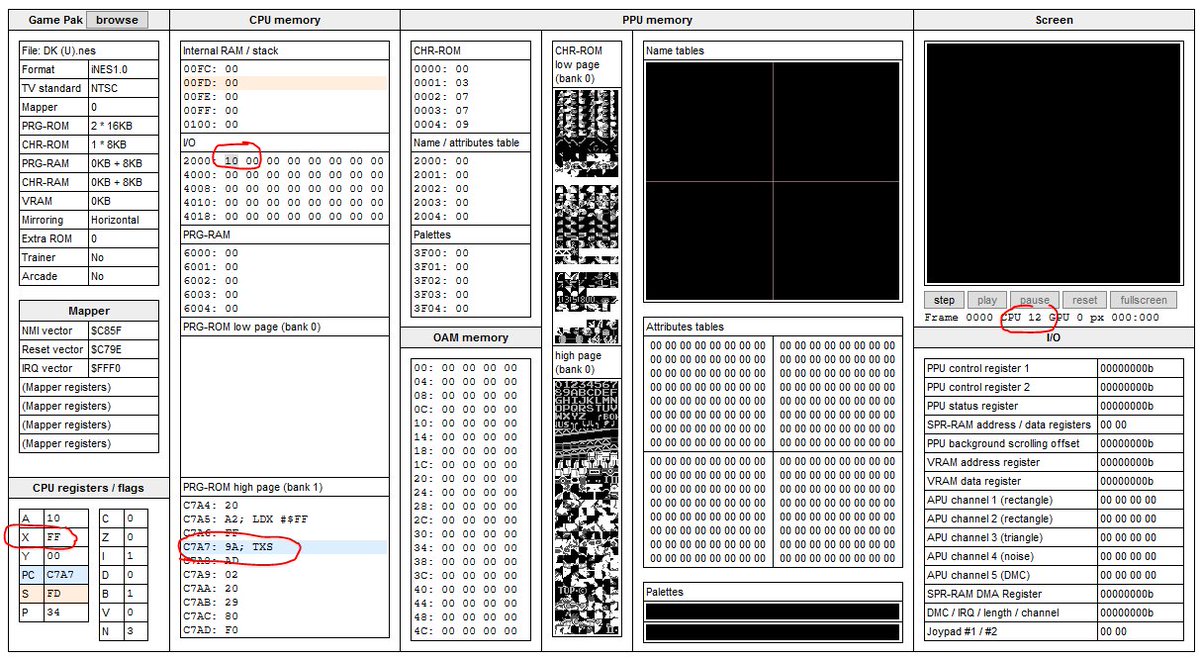
Task: Click the 'Frame 0000' counter text
Action: (959, 317)
